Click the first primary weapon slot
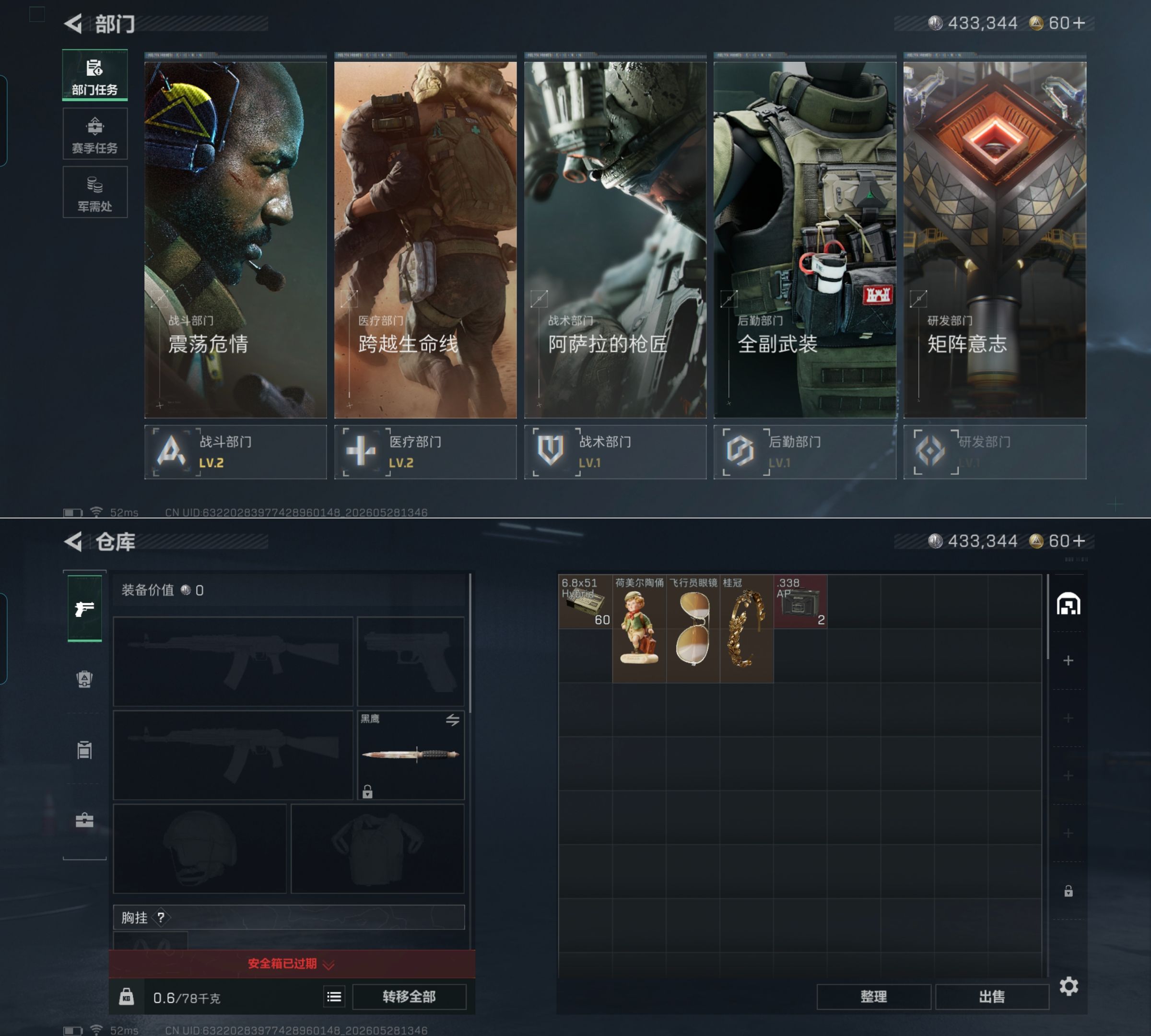Image resolution: width=1151 pixels, height=1036 pixels. tap(234, 661)
